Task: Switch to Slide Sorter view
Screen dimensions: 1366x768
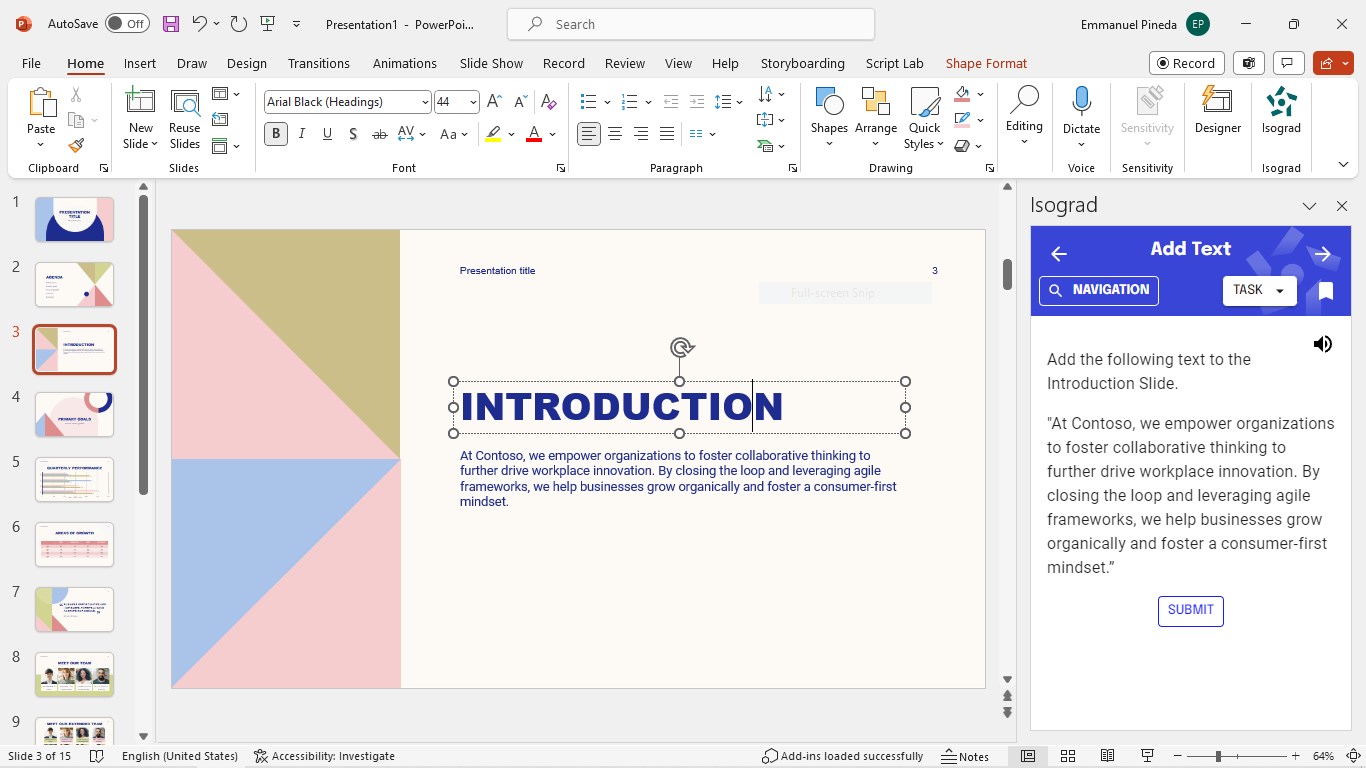Action: [x=1068, y=756]
